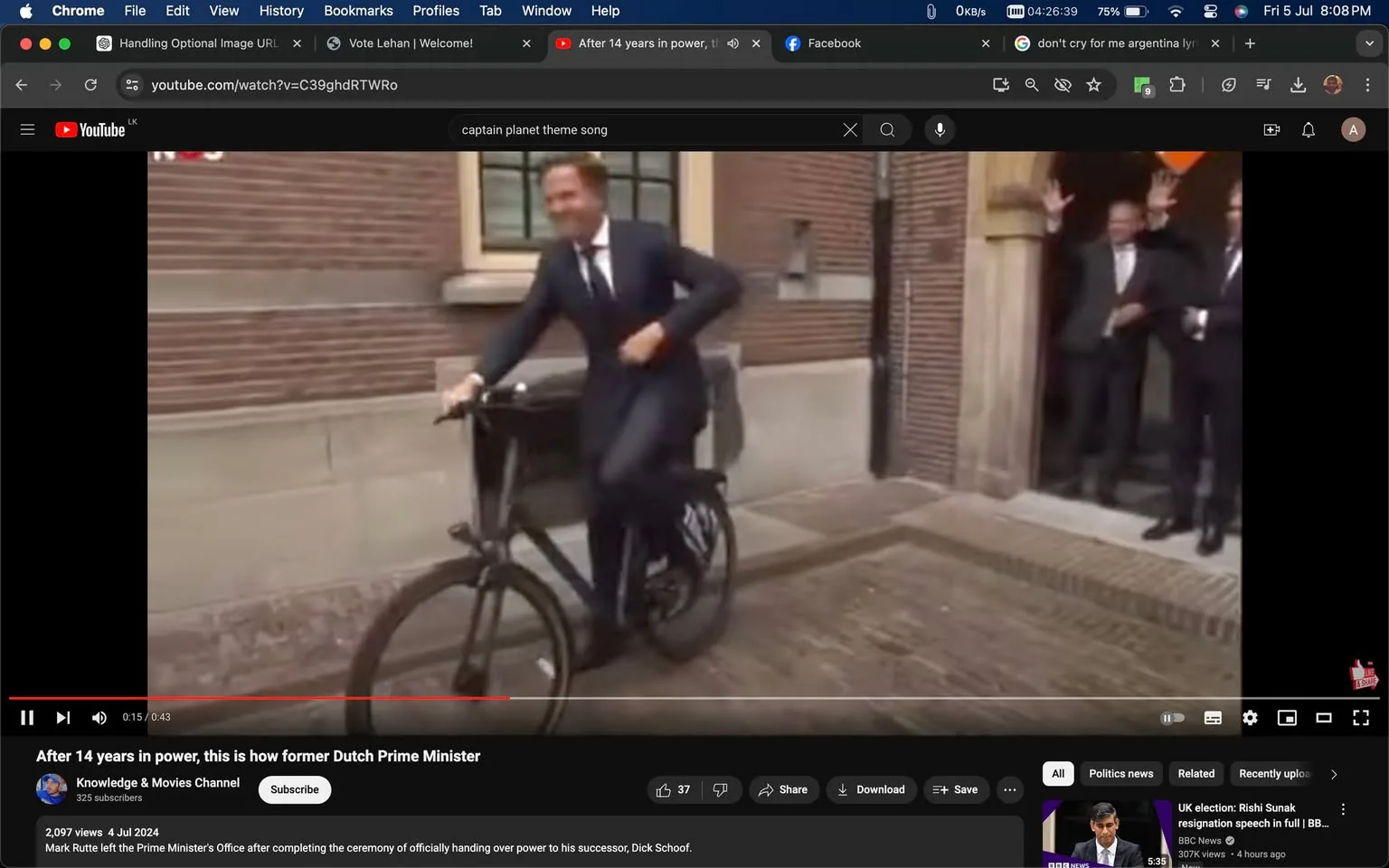Switch the video to theater mode

(1324, 717)
